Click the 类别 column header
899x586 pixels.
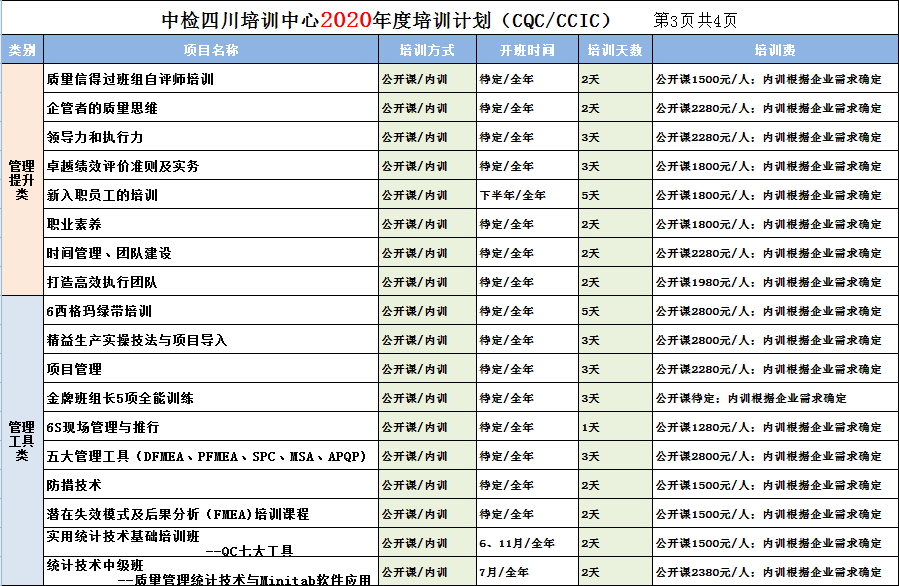tap(22, 49)
